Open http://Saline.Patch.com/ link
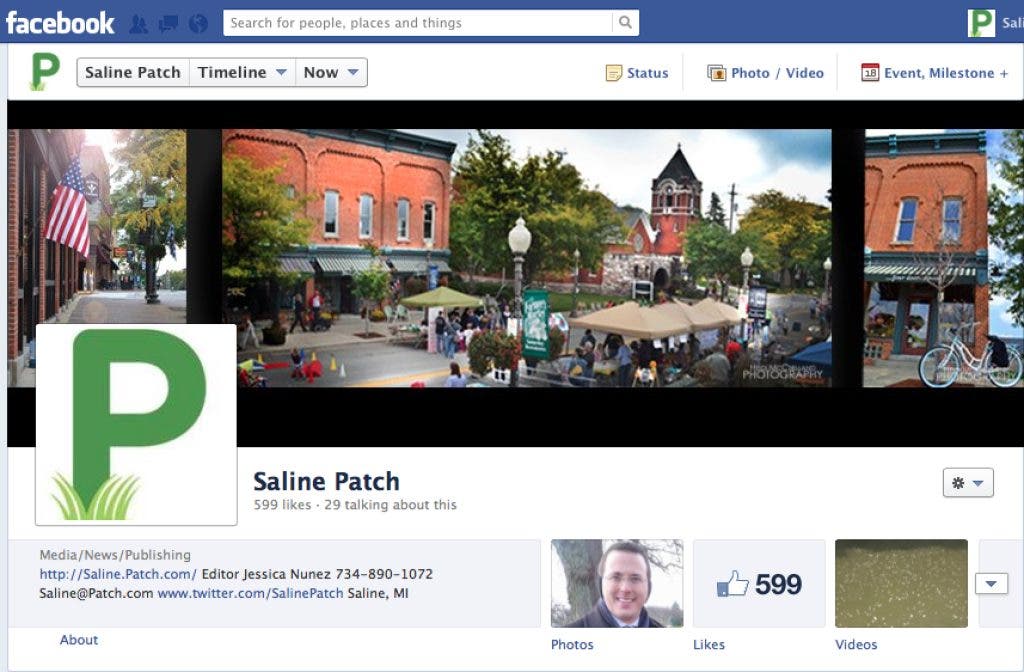1024x672 pixels. click(x=118, y=574)
